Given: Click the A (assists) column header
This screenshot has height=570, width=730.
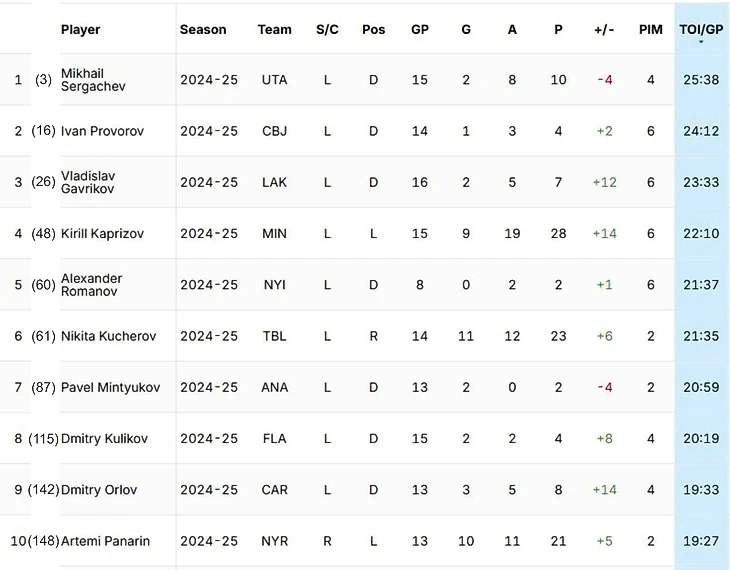Looking at the screenshot, I should [x=512, y=30].
